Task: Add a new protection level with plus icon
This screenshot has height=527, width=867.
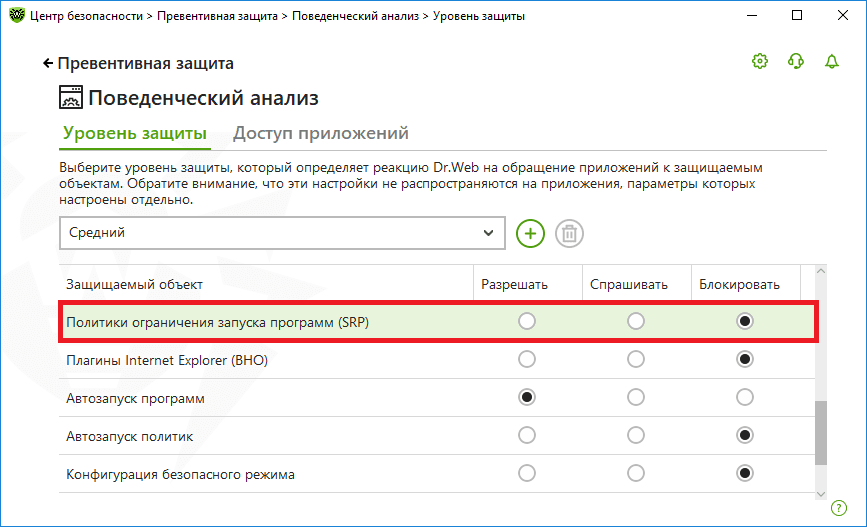Action: [530, 233]
